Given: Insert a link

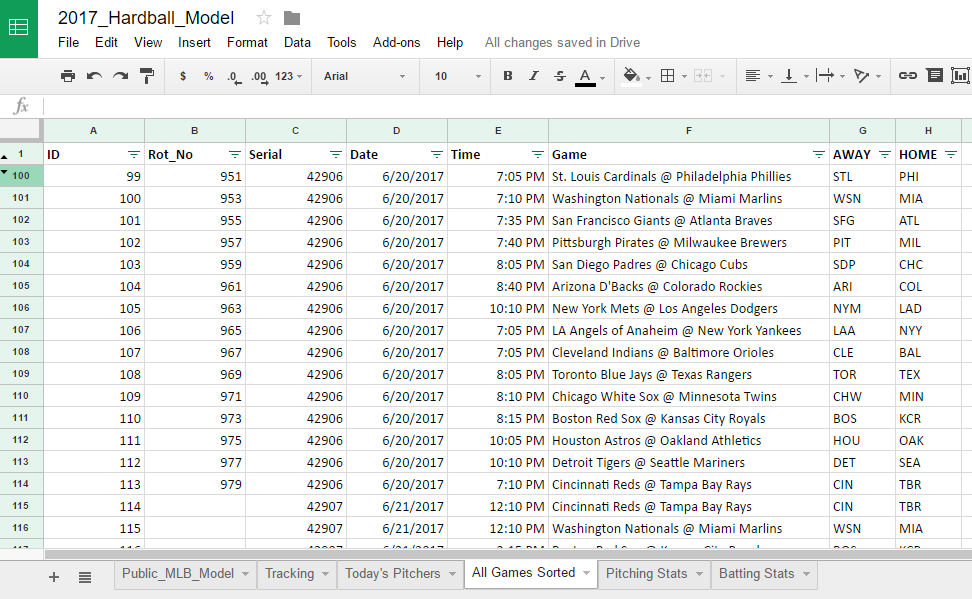Looking at the screenshot, I should pyautogui.click(x=908, y=76).
